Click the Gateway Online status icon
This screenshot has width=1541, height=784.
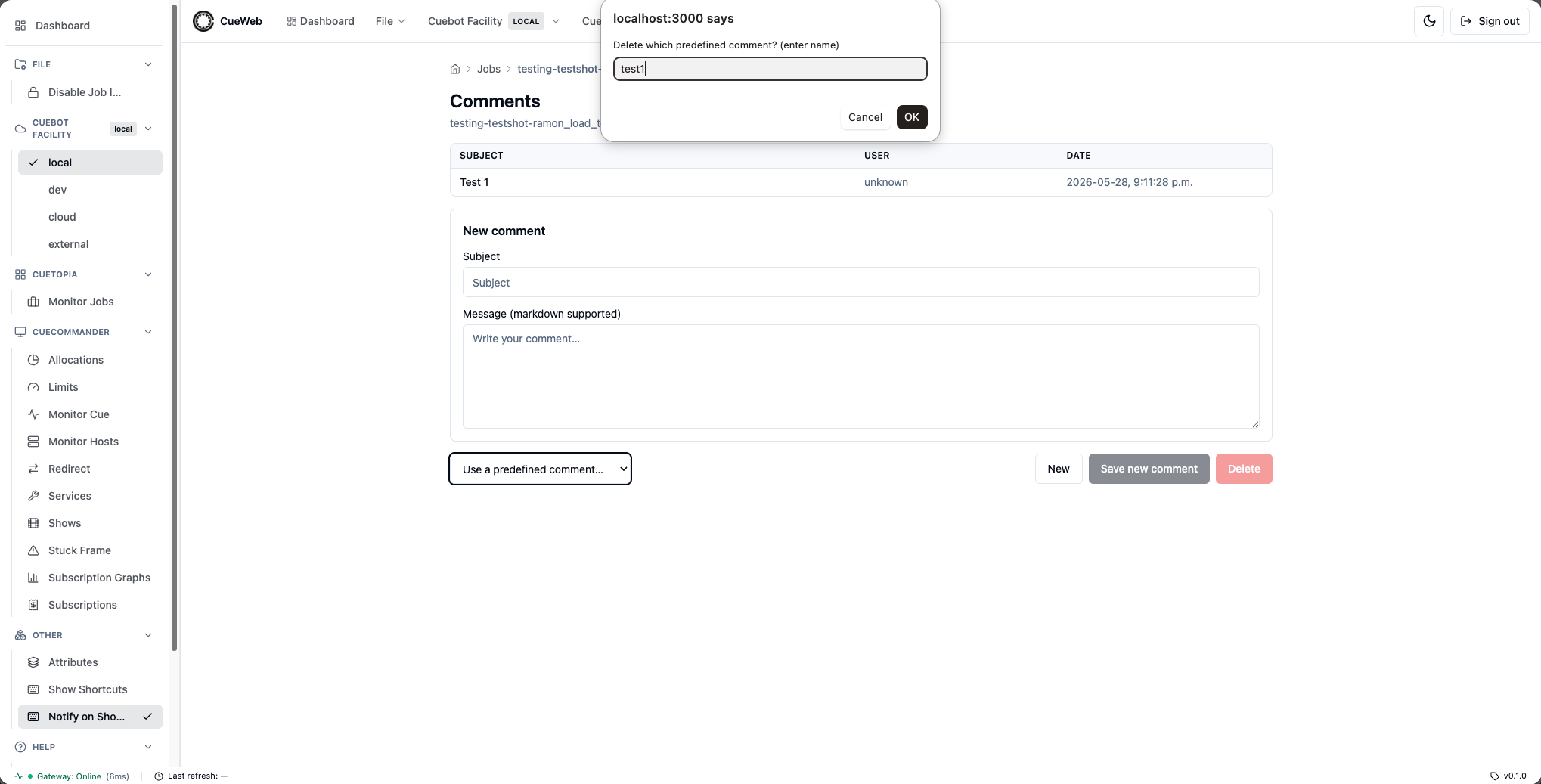point(19,776)
